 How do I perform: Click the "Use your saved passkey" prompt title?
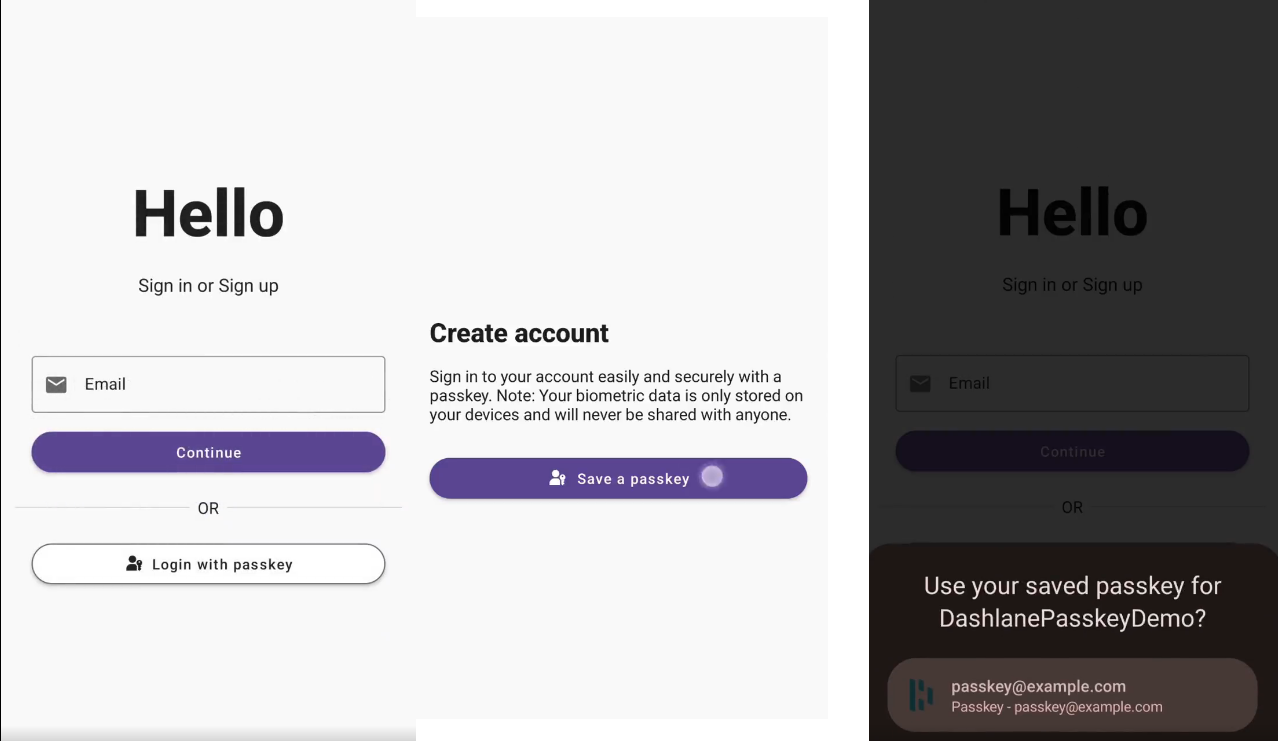click(x=1072, y=602)
